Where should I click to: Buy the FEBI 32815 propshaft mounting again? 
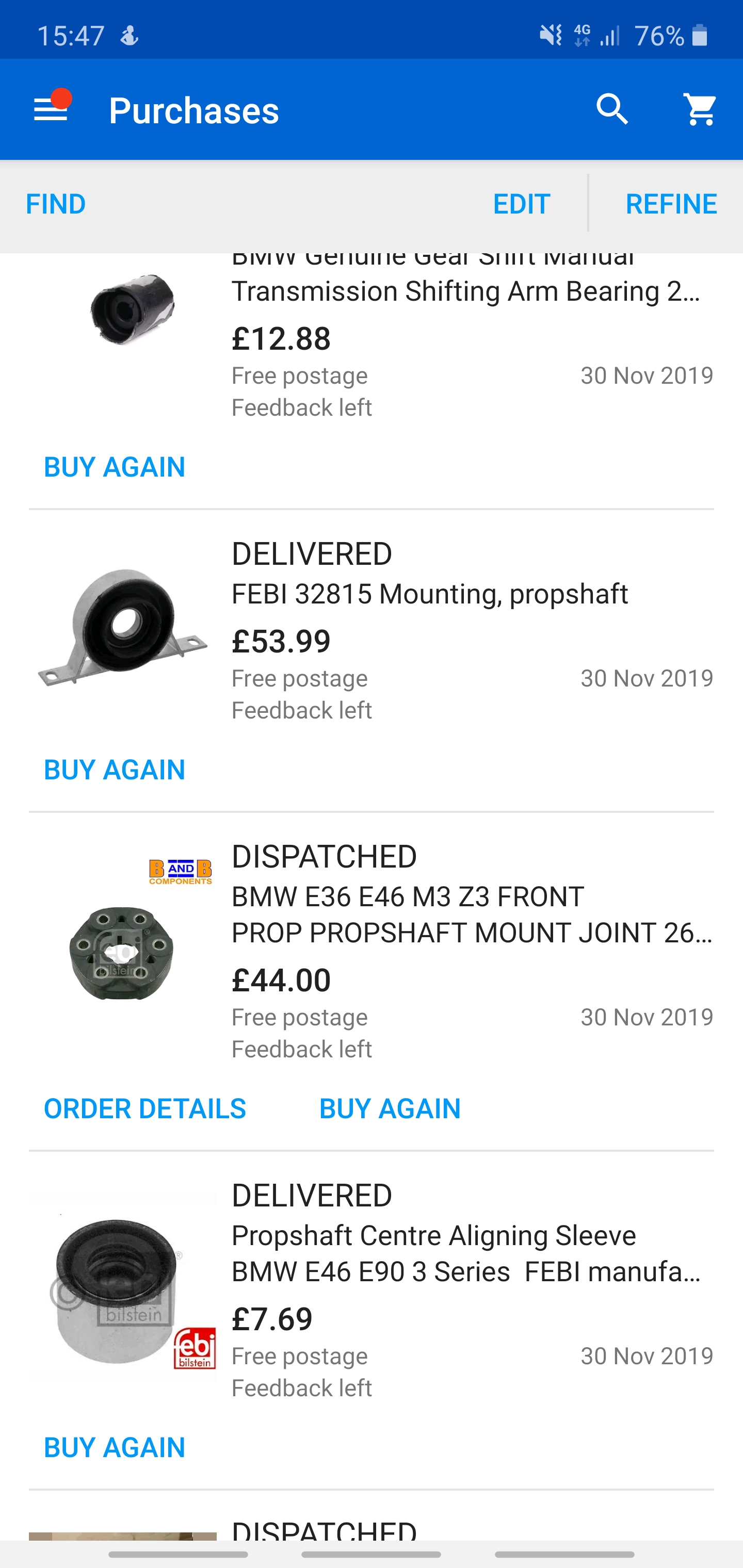[115, 770]
